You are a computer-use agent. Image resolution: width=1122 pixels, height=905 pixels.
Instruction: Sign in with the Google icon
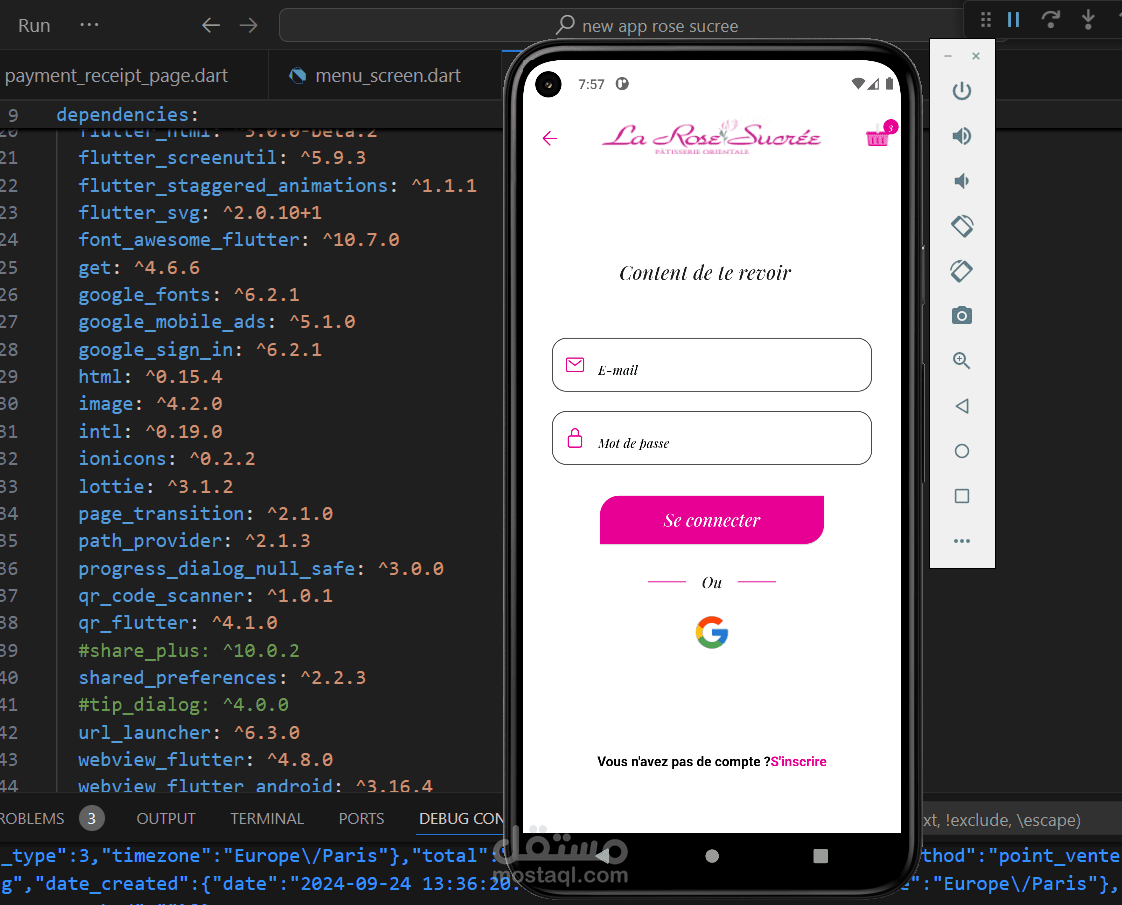click(x=712, y=632)
